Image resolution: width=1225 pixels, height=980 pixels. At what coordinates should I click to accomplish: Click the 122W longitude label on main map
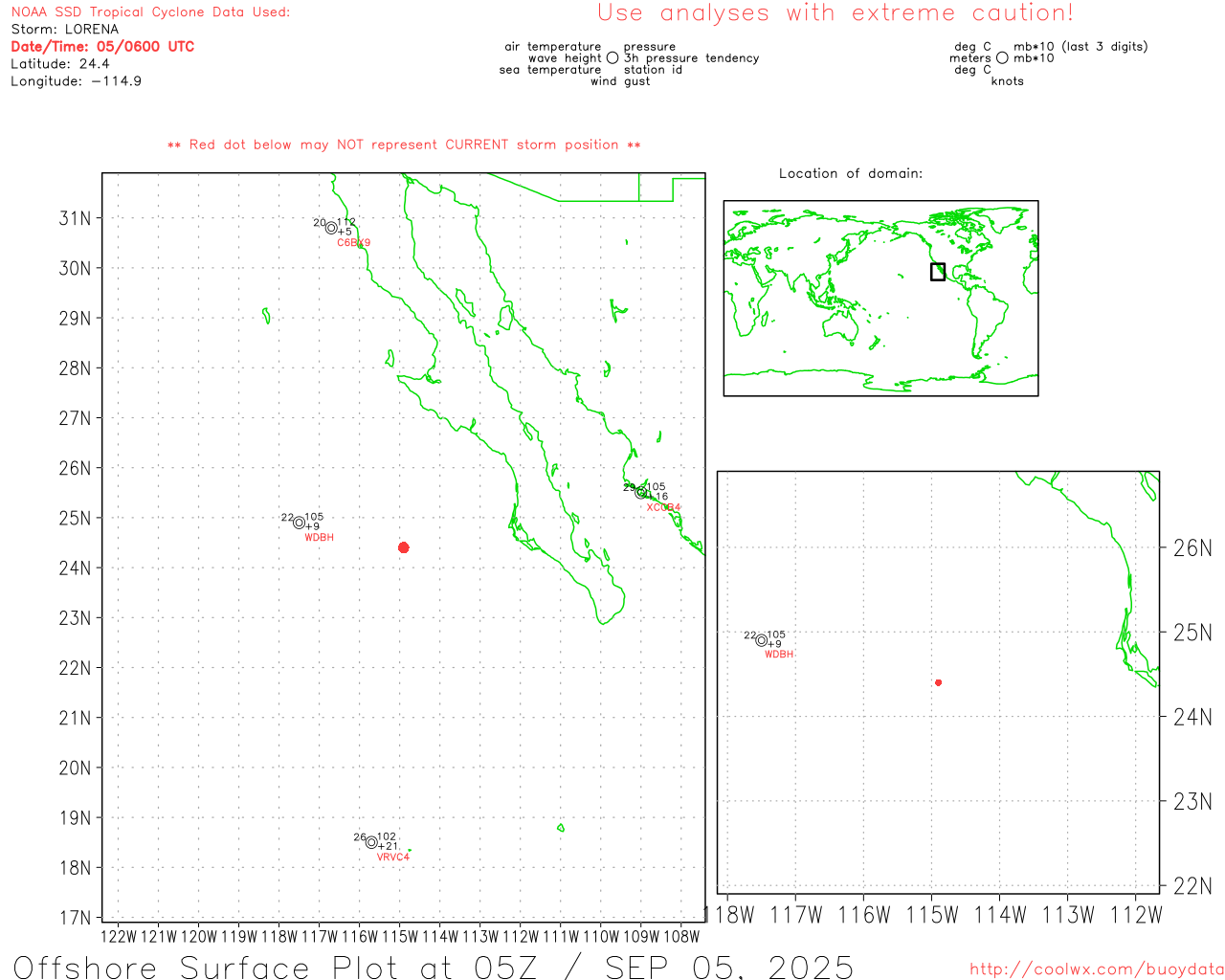[x=119, y=937]
